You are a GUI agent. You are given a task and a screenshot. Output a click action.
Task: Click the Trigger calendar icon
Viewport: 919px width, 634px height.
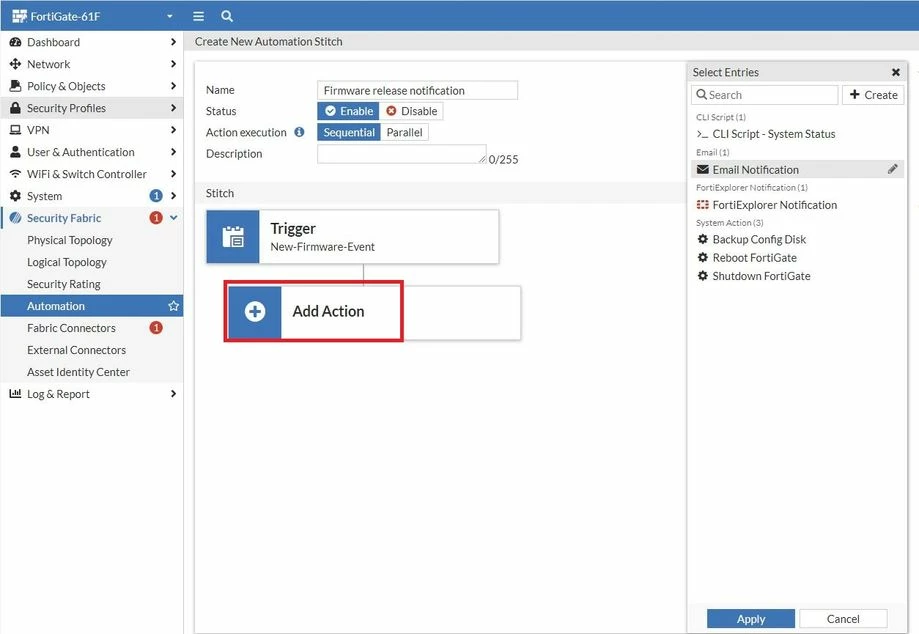coord(233,237)
